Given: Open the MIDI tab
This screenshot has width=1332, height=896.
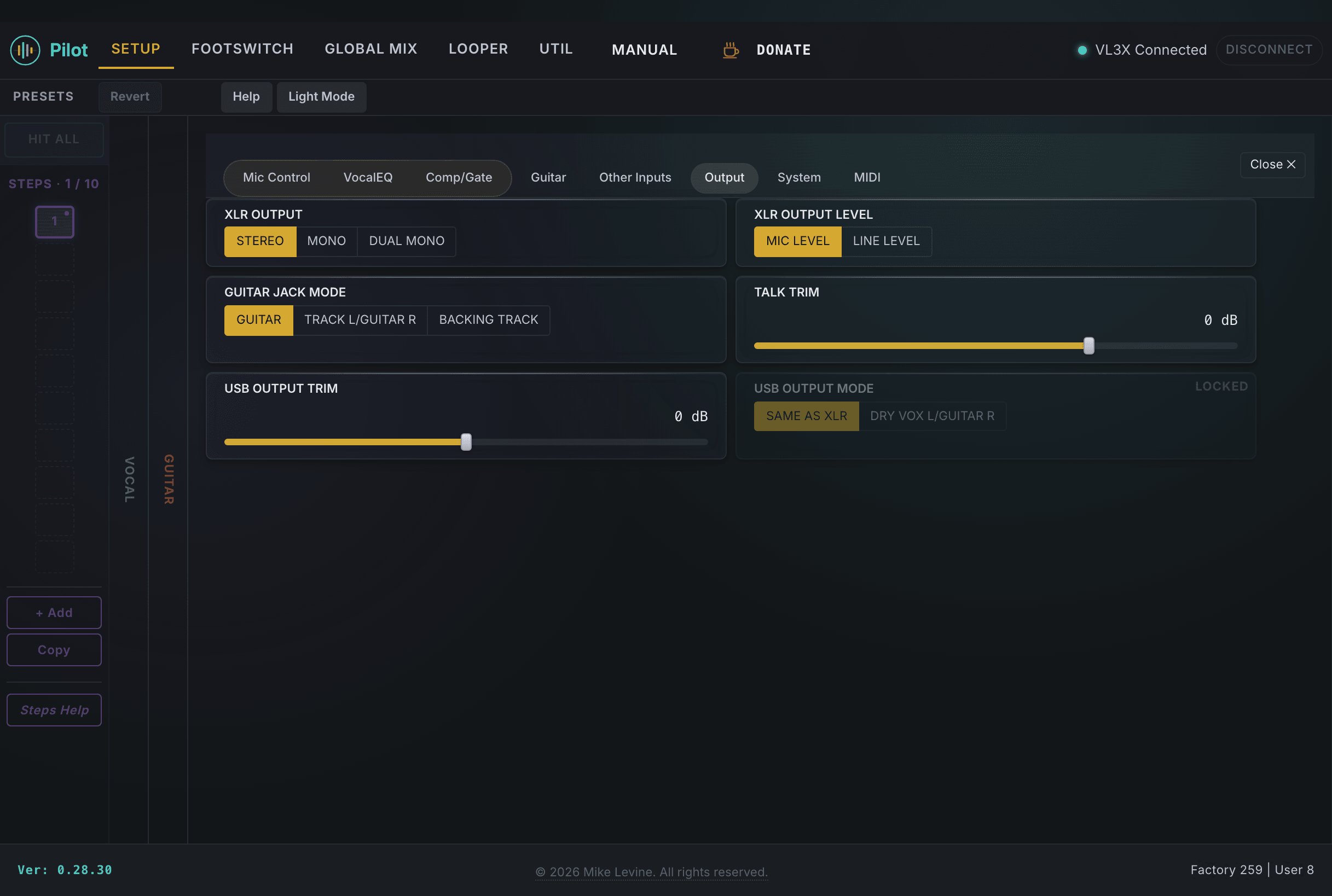Looking at the screenshot, I should 867,178.
